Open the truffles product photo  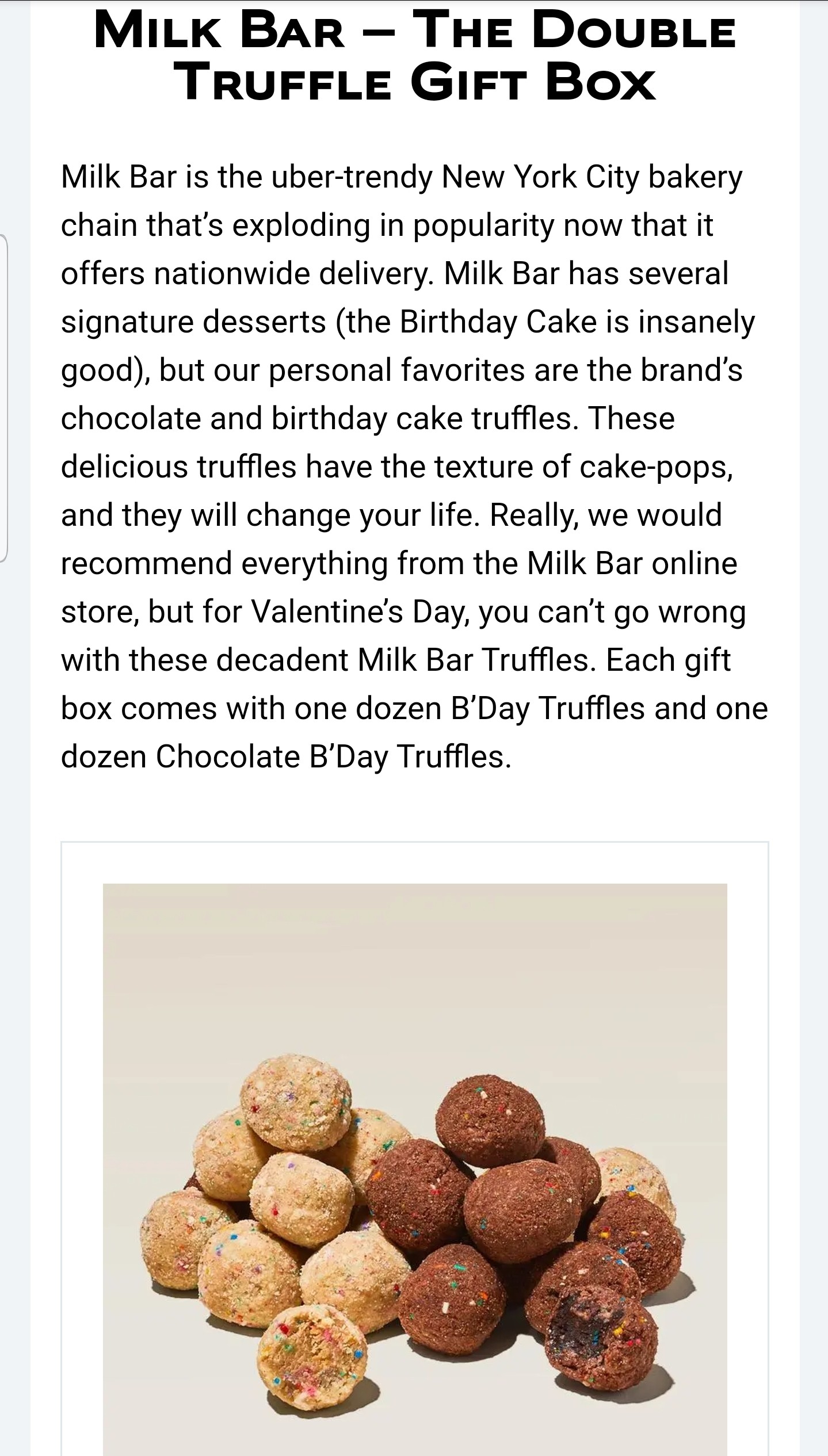[x=414, y=1168]
